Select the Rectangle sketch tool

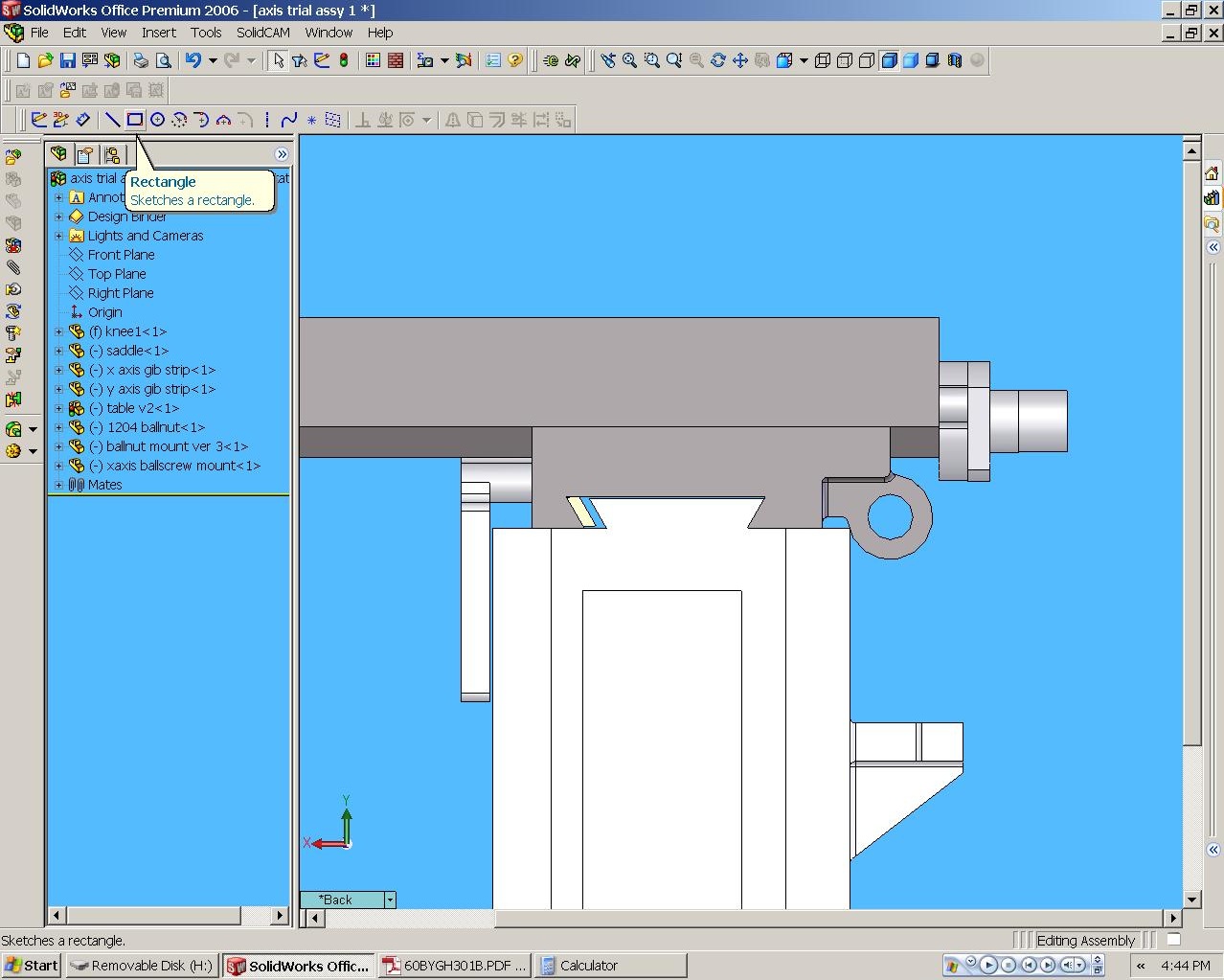coord(135,120)
